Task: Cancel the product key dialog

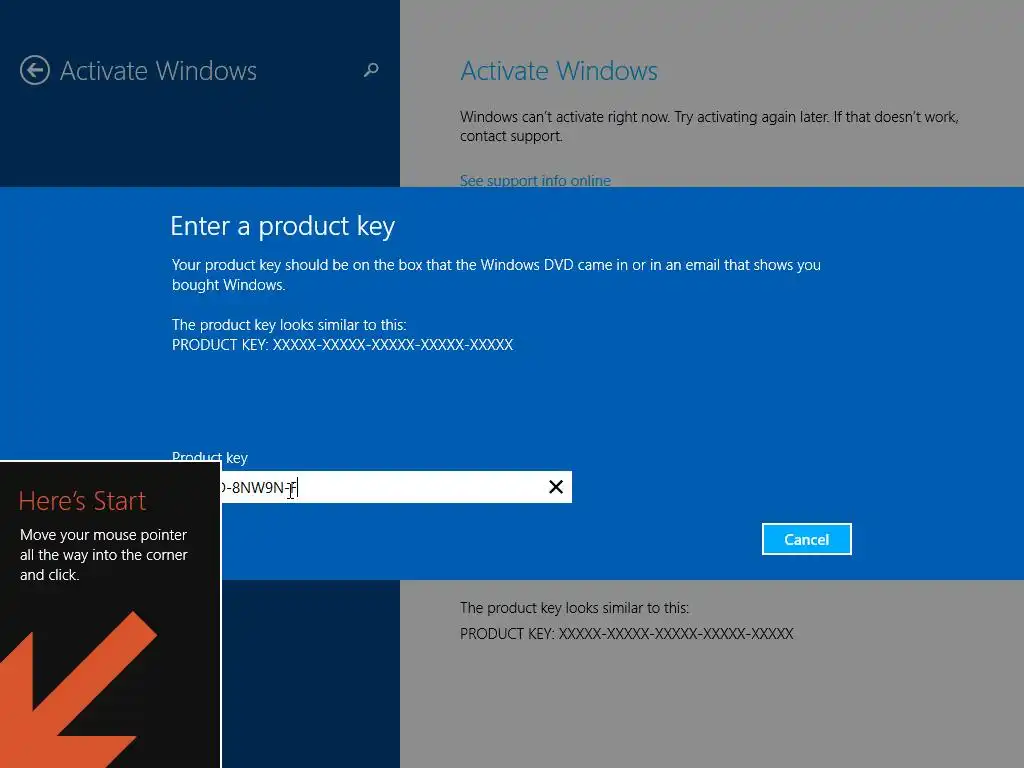Action: tap(807, 539)
